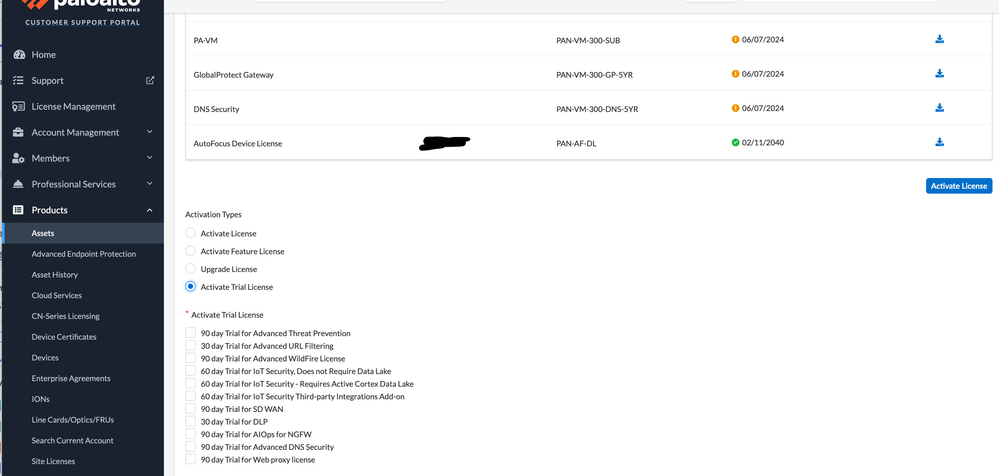Enable 30 day Trial for DLP
This screenshot has height=476, width=999.
pyautogui.click(x=191, y=422)
